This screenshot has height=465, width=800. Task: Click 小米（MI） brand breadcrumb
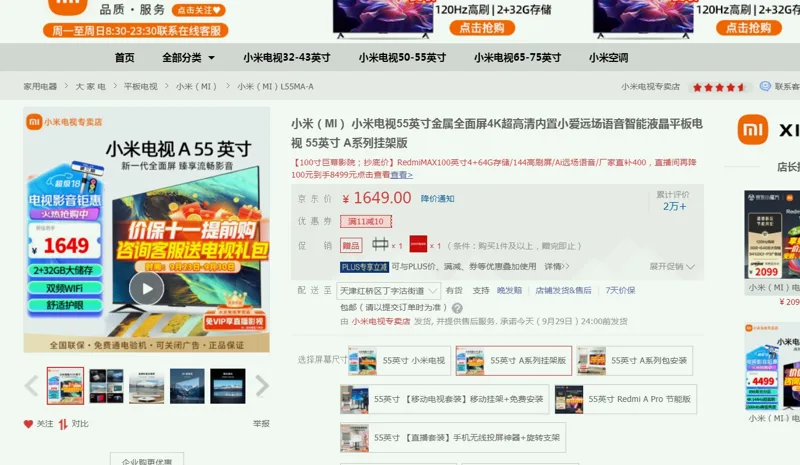196,86
